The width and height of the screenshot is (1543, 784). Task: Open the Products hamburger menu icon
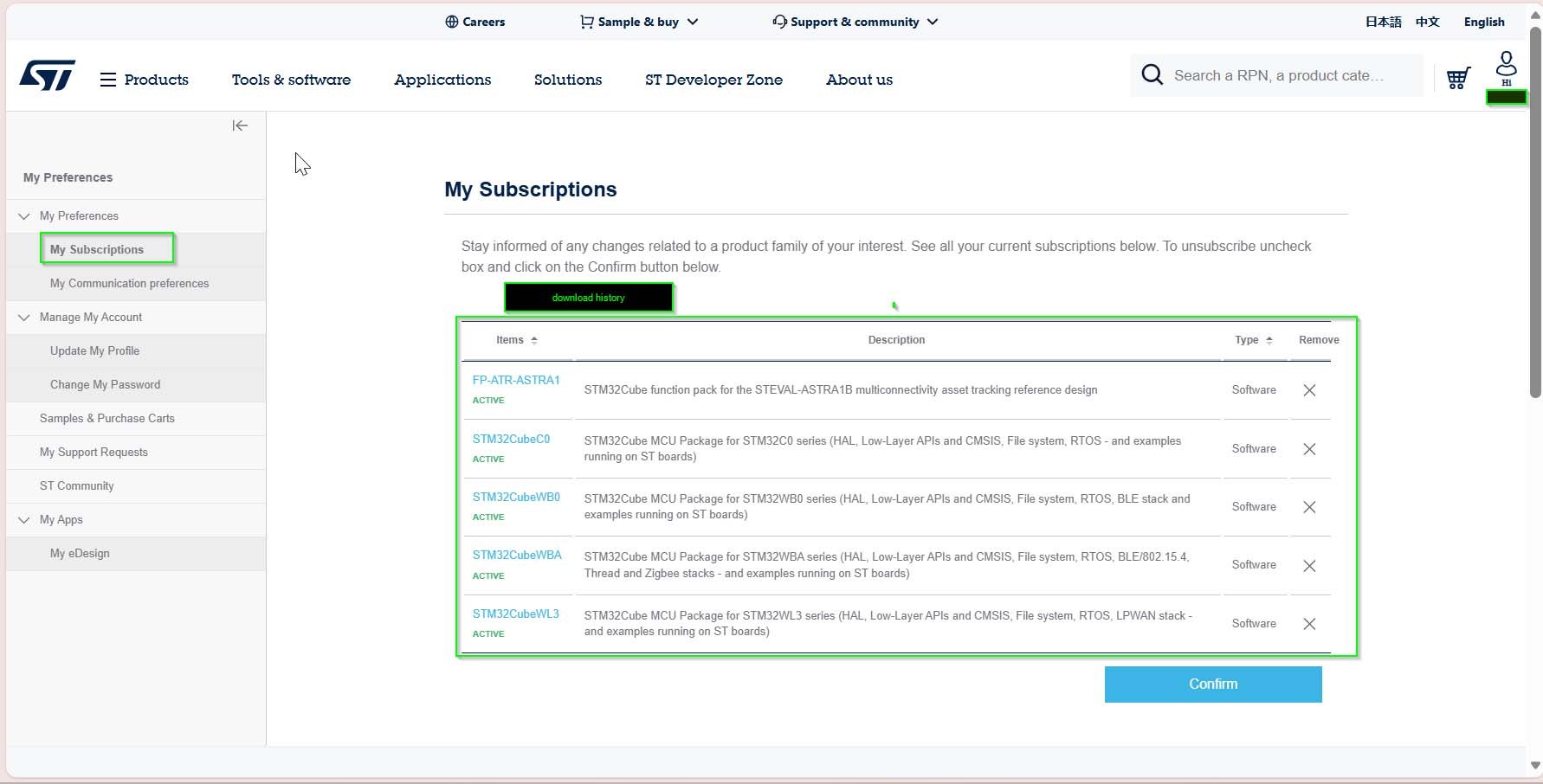point(108,80)
